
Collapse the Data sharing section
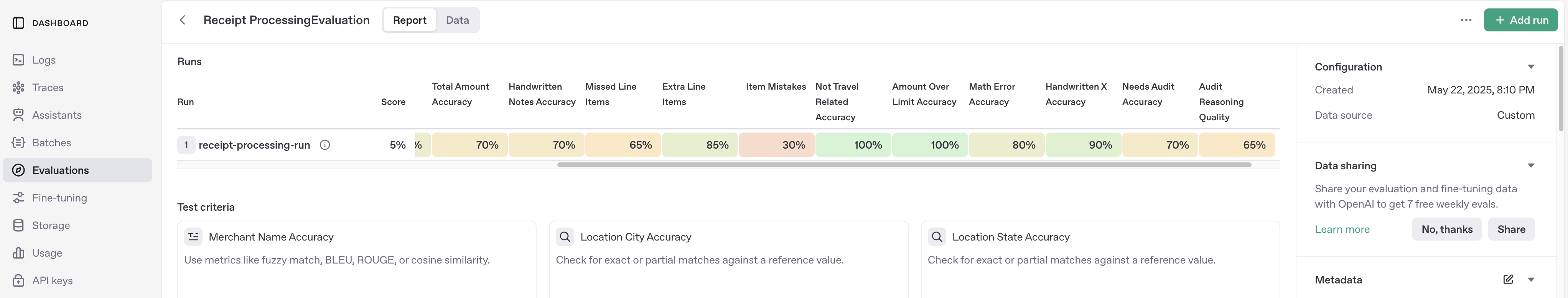[1532, 165]
